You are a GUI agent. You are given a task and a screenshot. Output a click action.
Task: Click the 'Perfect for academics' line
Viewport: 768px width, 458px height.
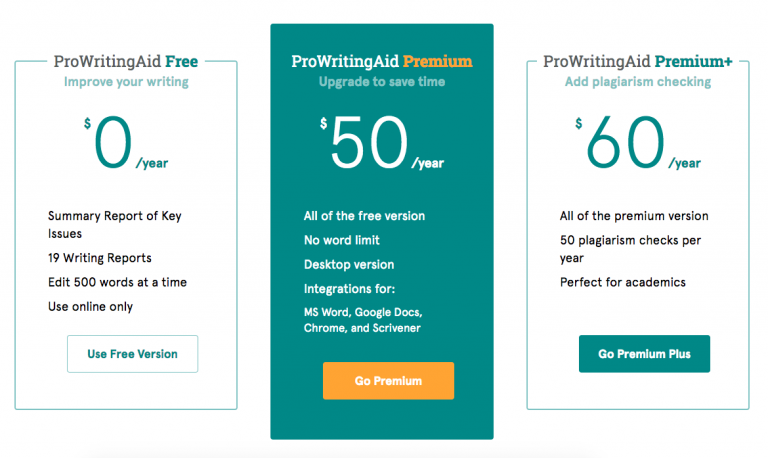(622, 282)
